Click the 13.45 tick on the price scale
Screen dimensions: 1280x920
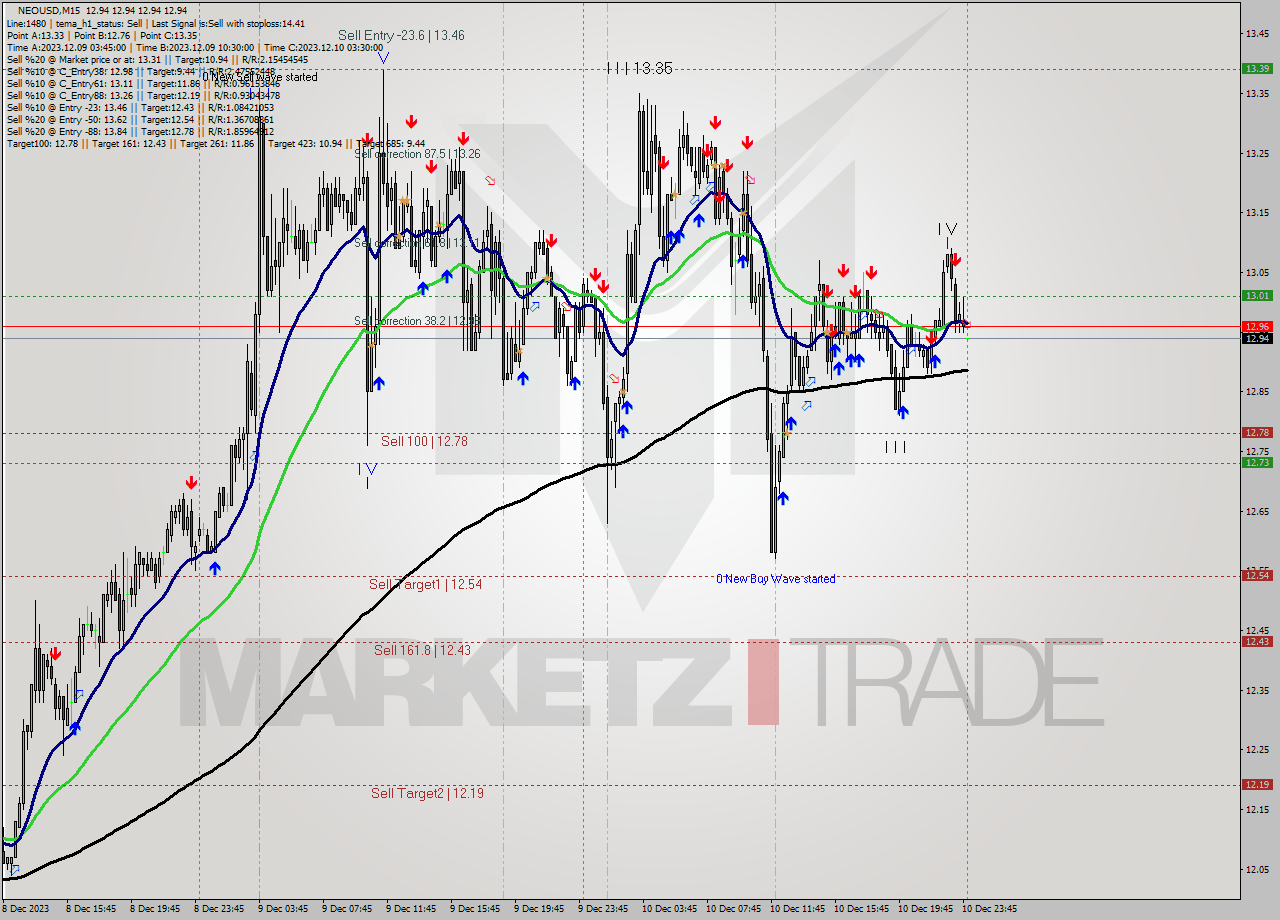[1257, 33]
